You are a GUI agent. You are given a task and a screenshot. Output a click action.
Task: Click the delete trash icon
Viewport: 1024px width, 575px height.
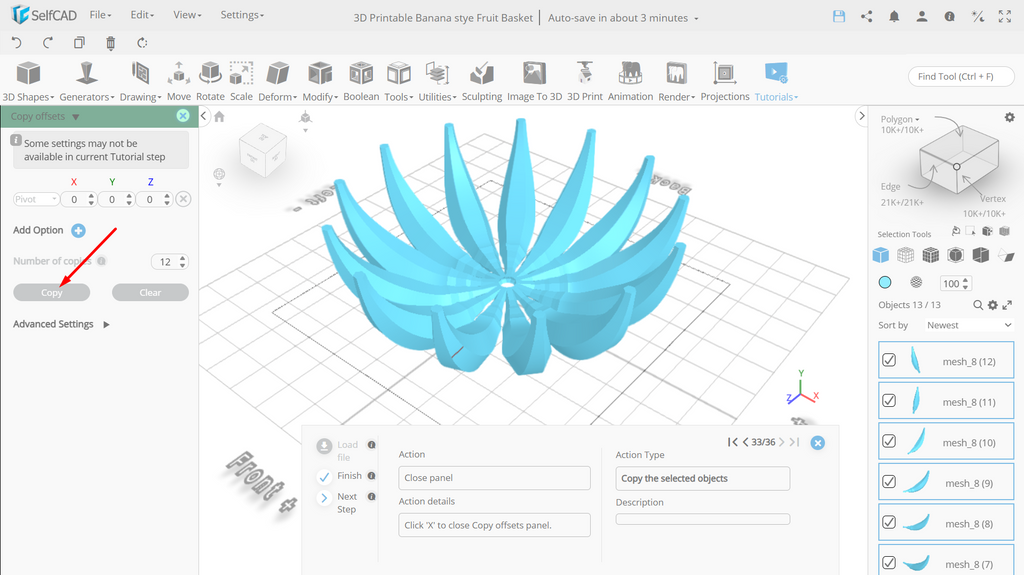coord(110,43)
